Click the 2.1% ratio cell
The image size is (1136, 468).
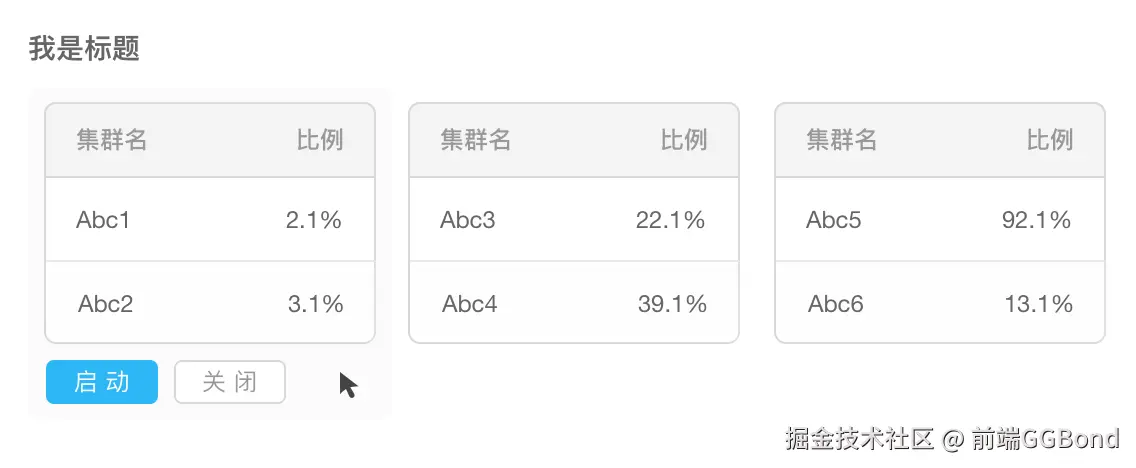point(314,220)
